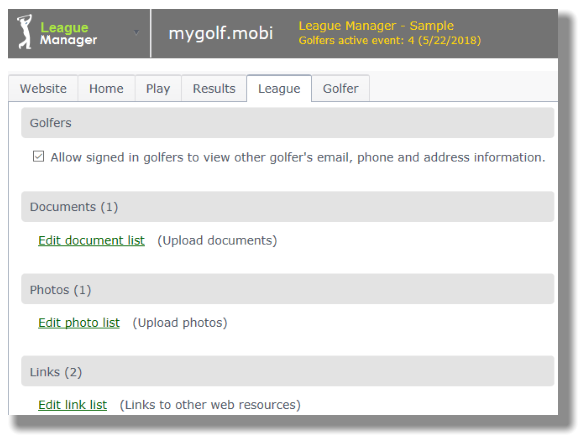Collapse the Documents (1) section header
Screen dimensions: 581x437
[x=288, y=206]
